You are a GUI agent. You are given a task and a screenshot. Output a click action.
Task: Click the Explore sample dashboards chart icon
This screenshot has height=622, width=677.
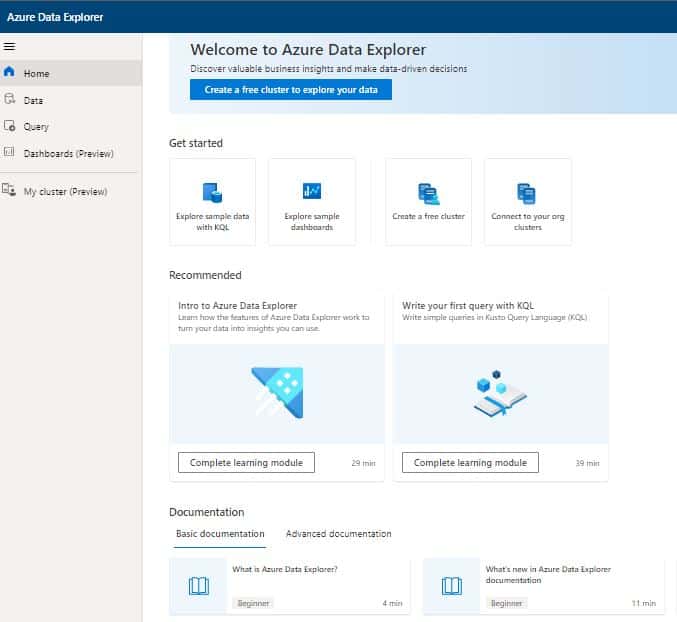312,191
